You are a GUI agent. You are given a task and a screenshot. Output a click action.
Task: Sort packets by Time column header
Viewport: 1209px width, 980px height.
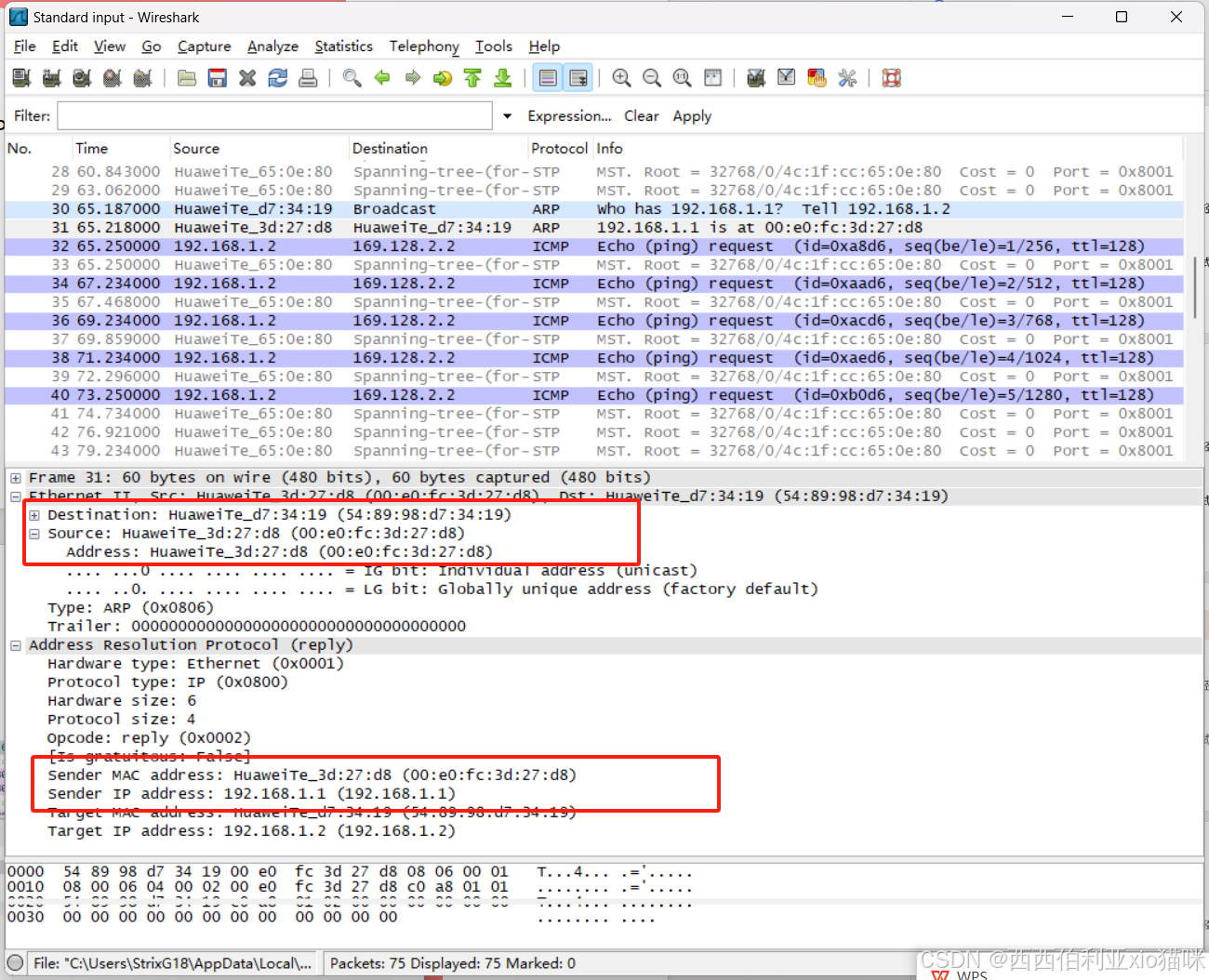click(121, 149)
